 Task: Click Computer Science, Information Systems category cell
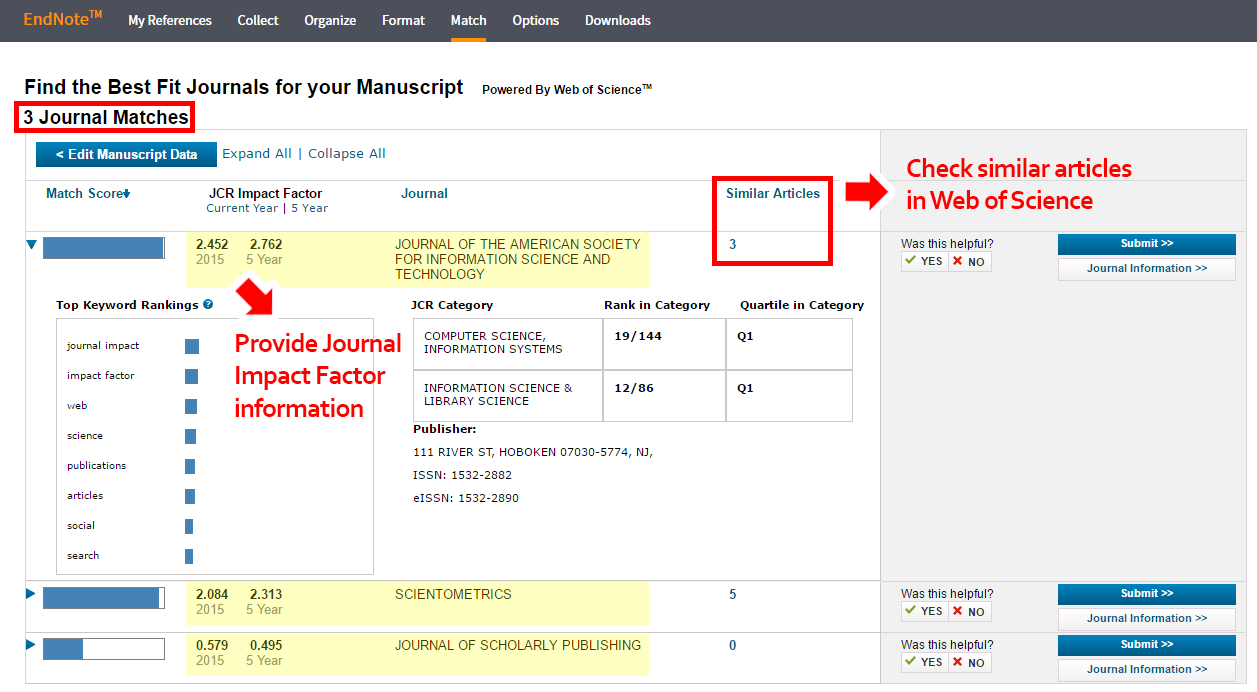coord(508,344)
